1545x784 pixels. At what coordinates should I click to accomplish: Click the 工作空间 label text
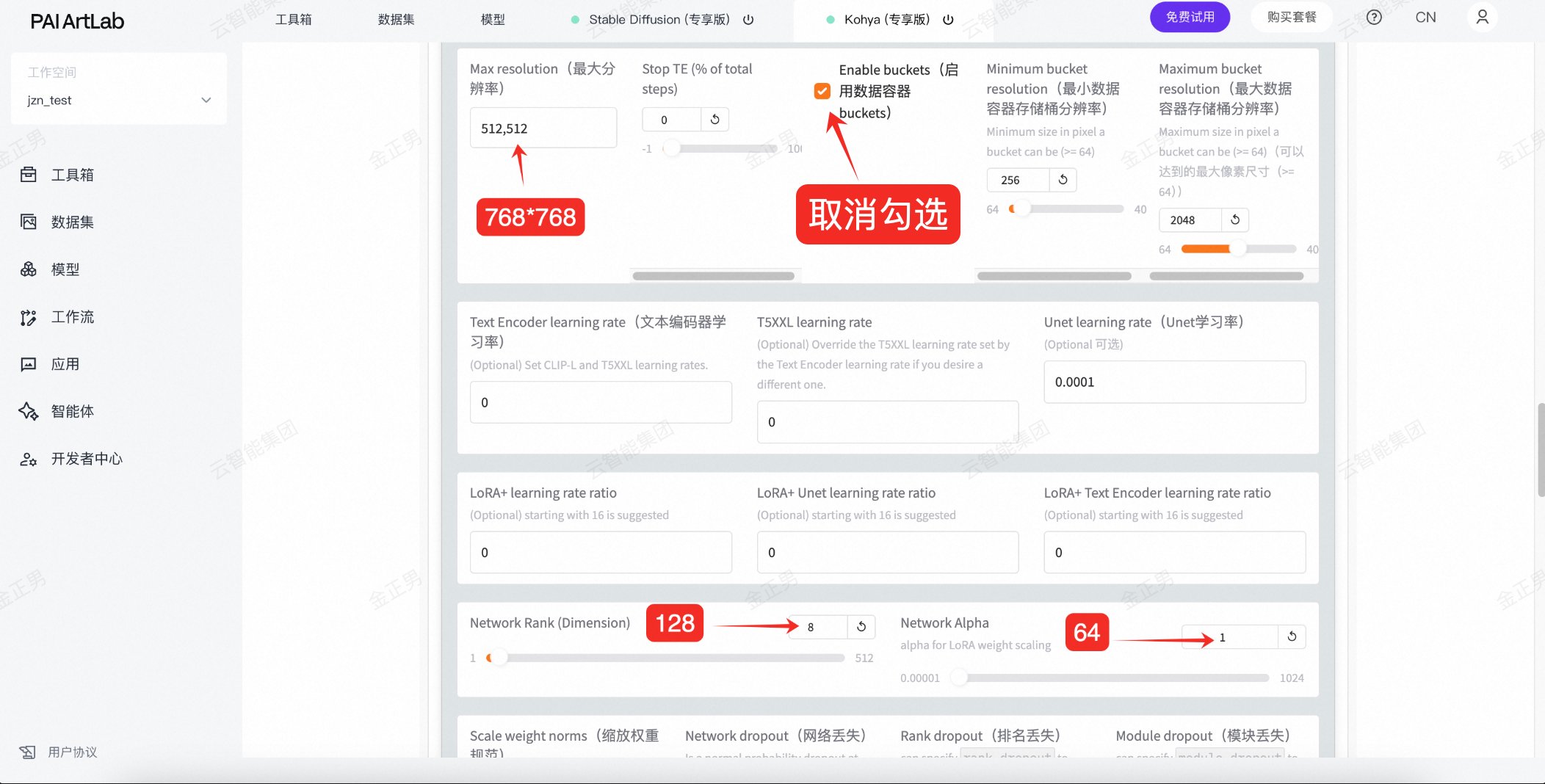coord(52,72)
